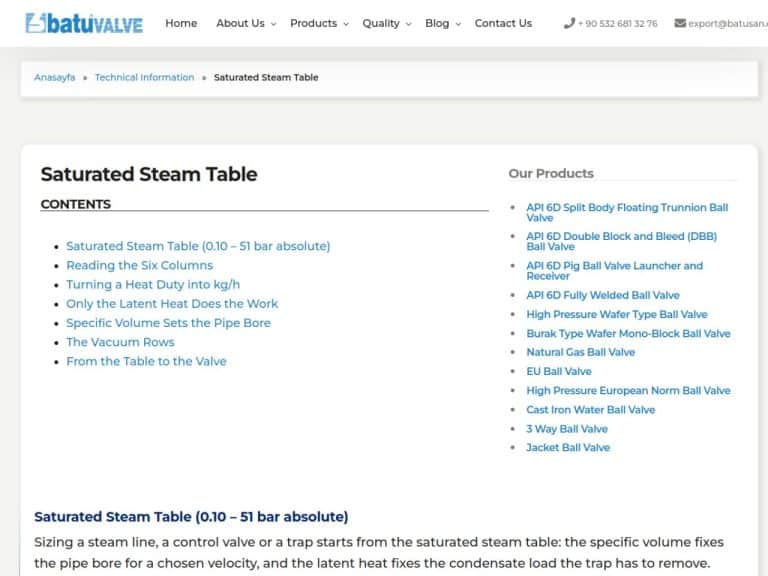
Task: Click the Our Products sidebar heading
Action: [551, 173]
